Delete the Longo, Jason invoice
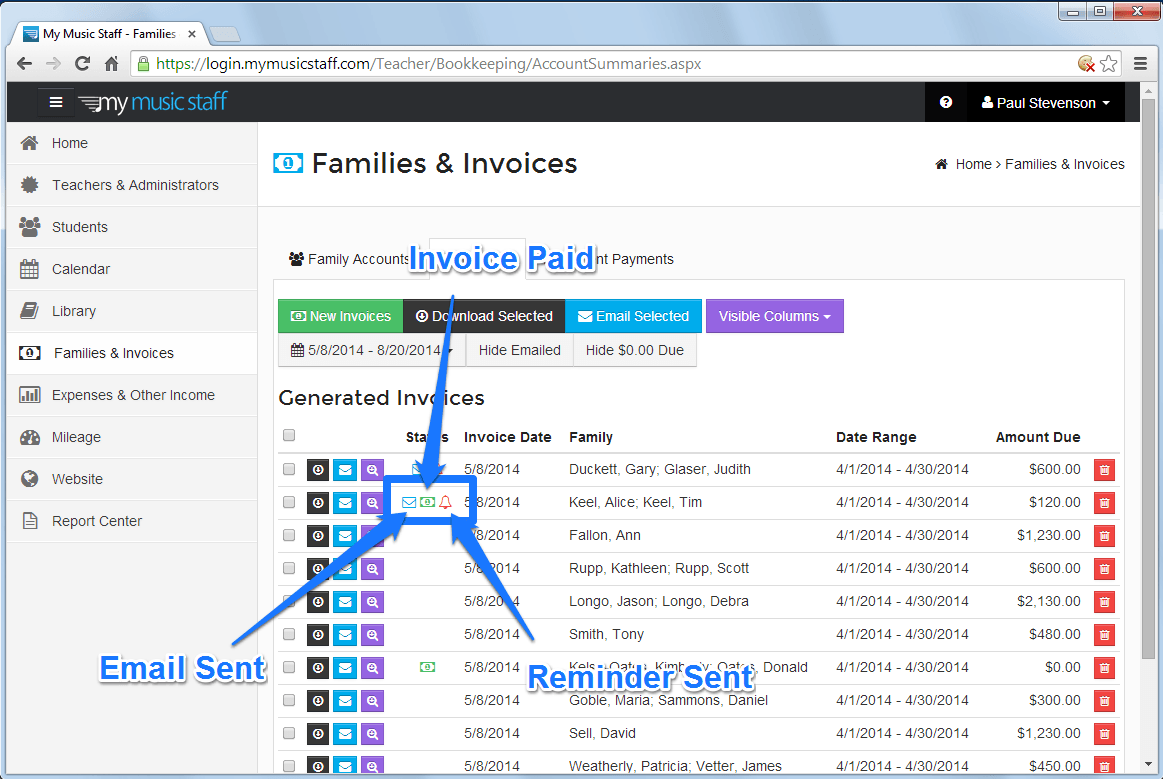 1104,602
